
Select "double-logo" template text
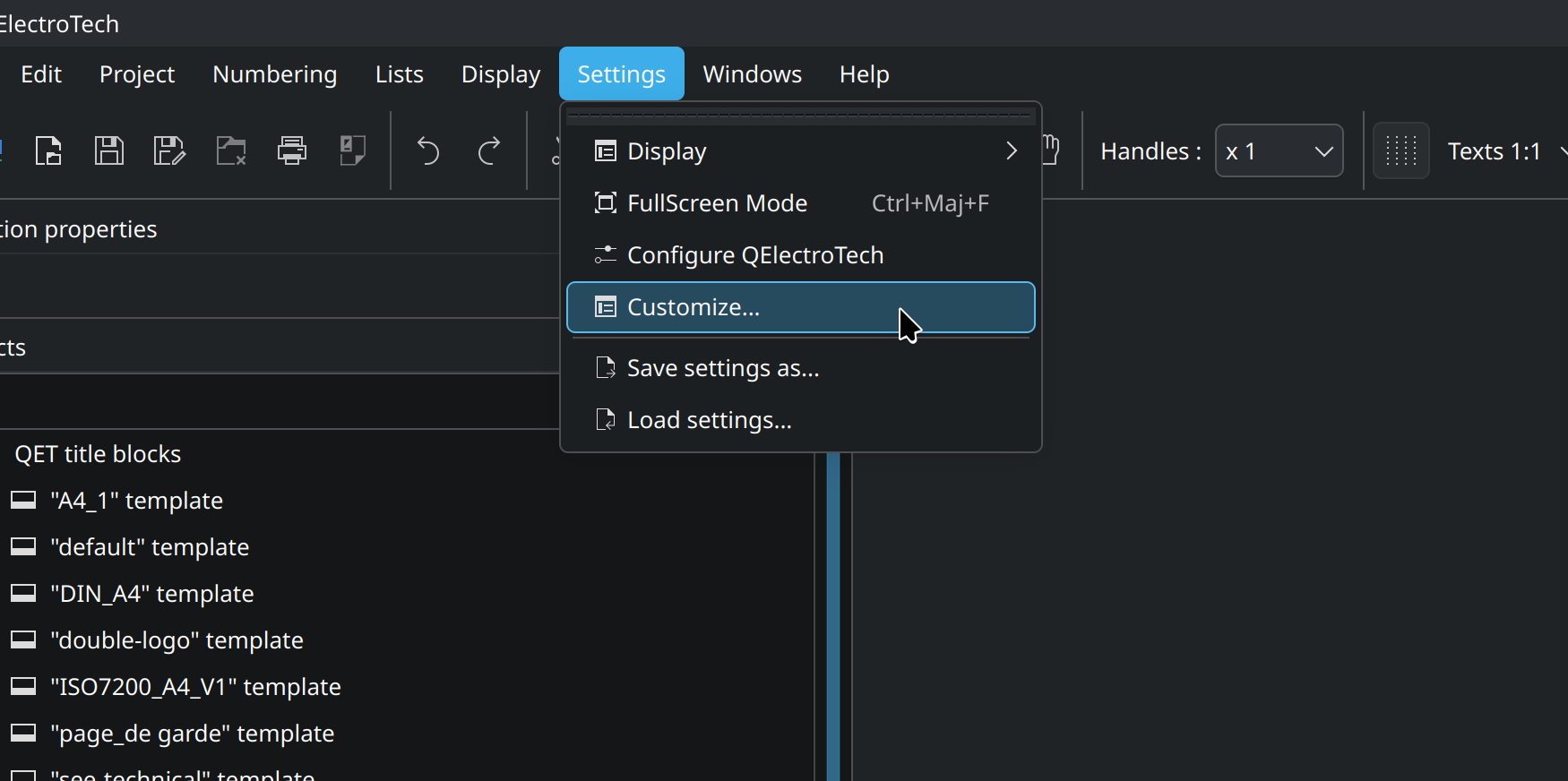click(177, 639)
